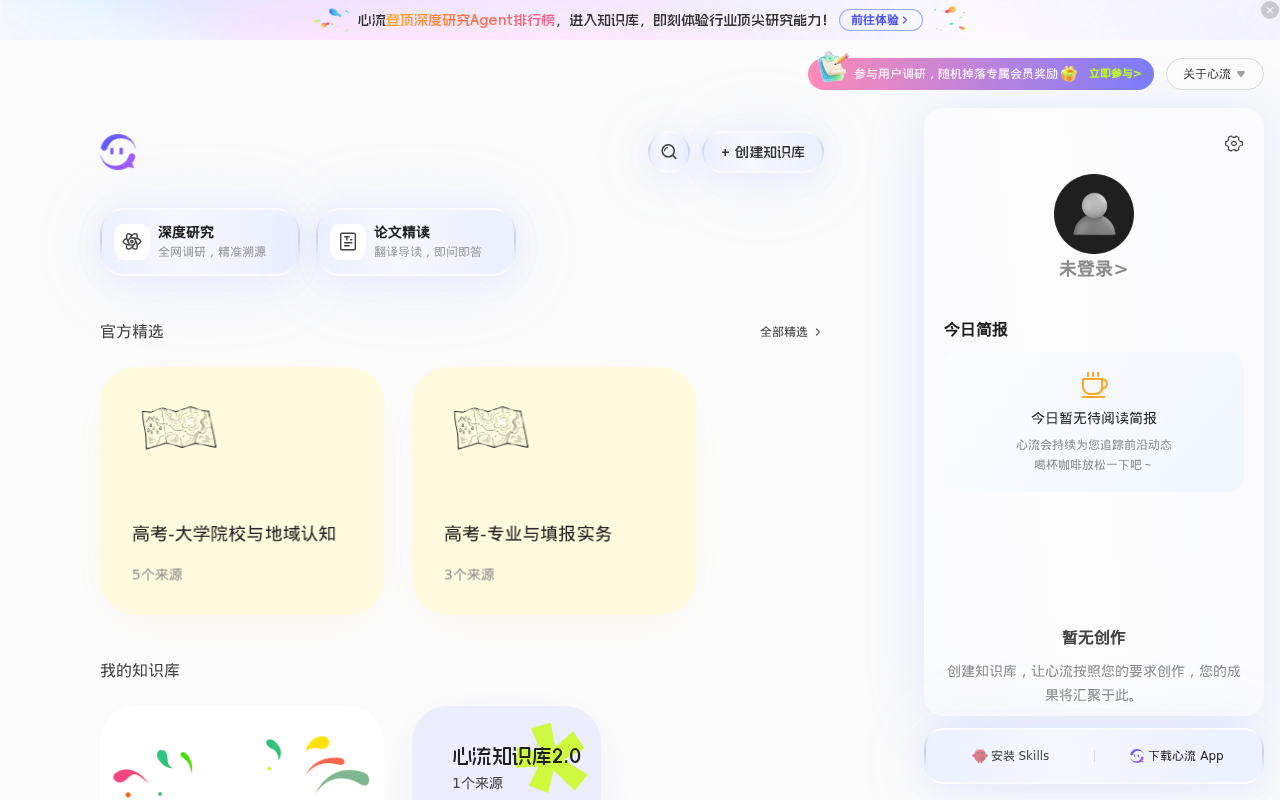Viewport: 1280px width, 800px height.
Task: Click the chevron next to 全部精选
Action: click(818, 332)
